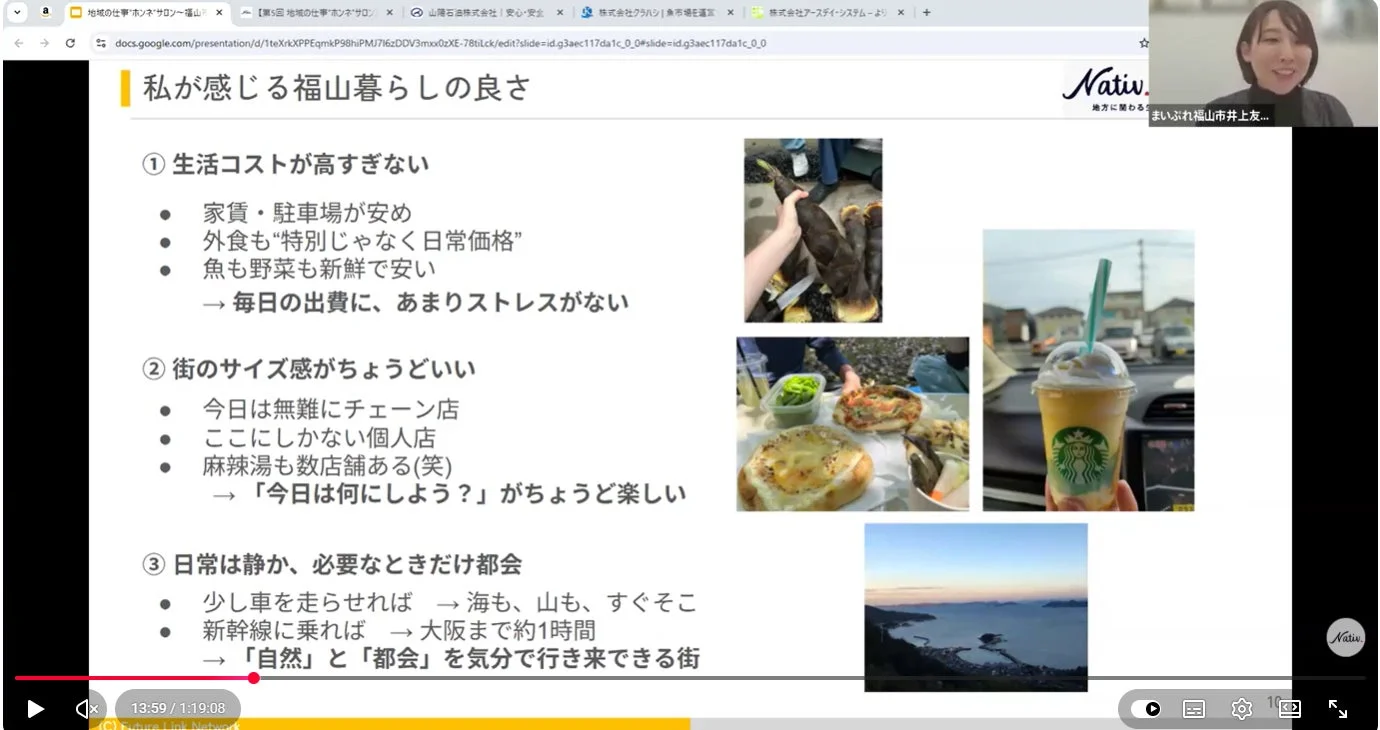1380x730 pixels.
Task: Reload the page with the refresh icon
Action: 68,43
